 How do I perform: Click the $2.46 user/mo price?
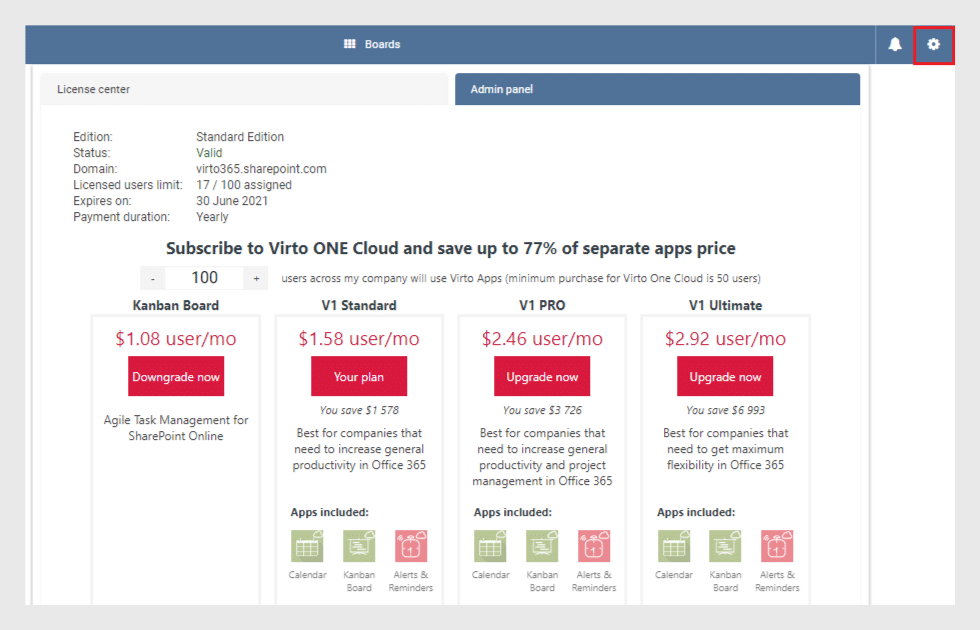pos(542,339)
